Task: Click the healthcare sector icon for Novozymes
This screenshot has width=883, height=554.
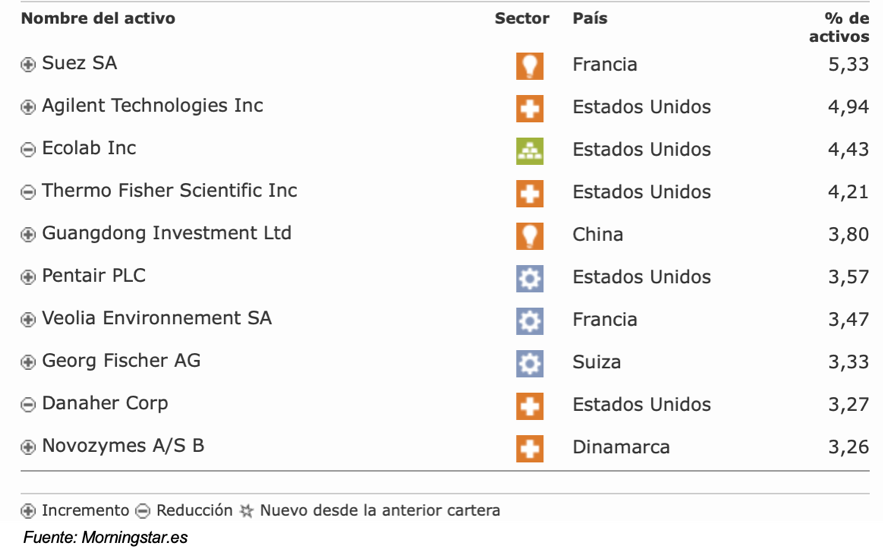Action: point(529,448)
